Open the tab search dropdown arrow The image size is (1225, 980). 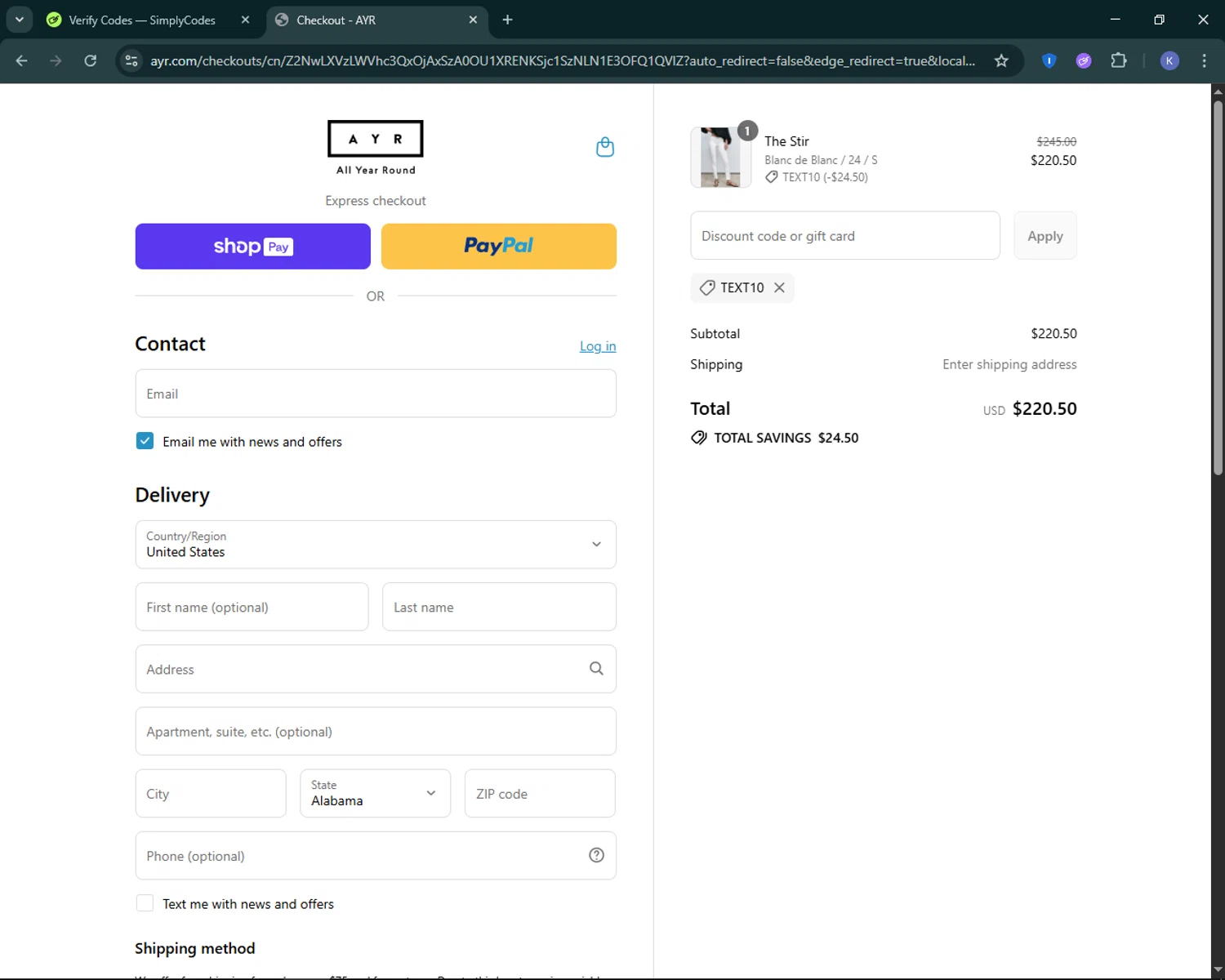click(19, 20)
